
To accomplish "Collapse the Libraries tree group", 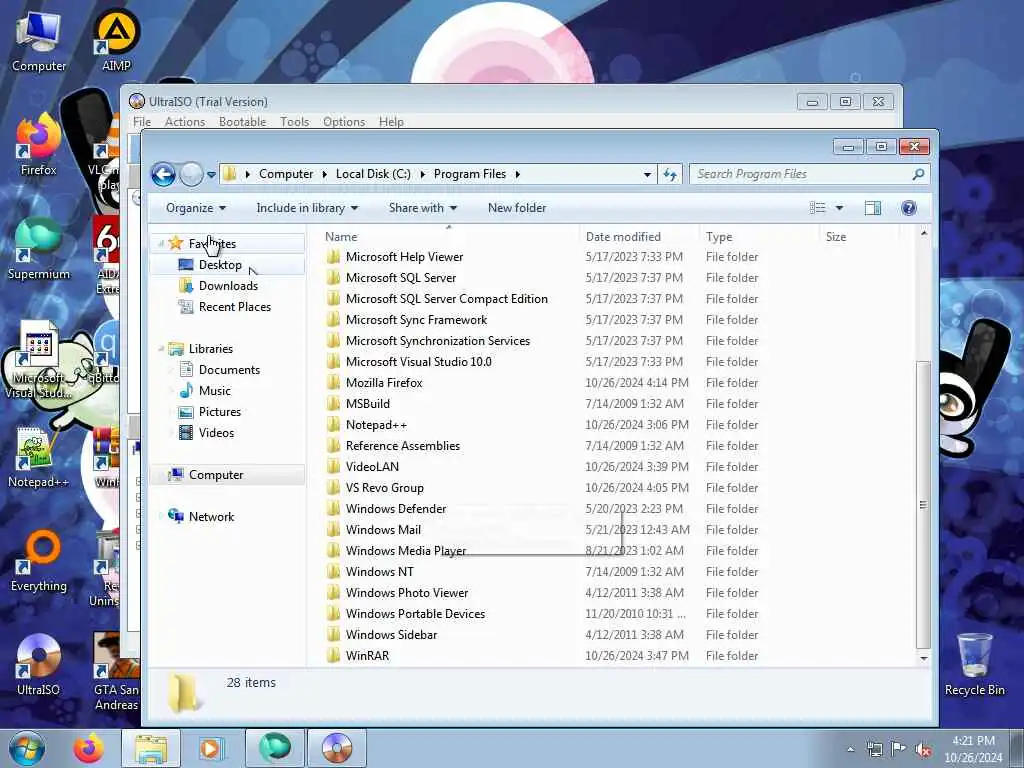I will click(x=161, y=349).
